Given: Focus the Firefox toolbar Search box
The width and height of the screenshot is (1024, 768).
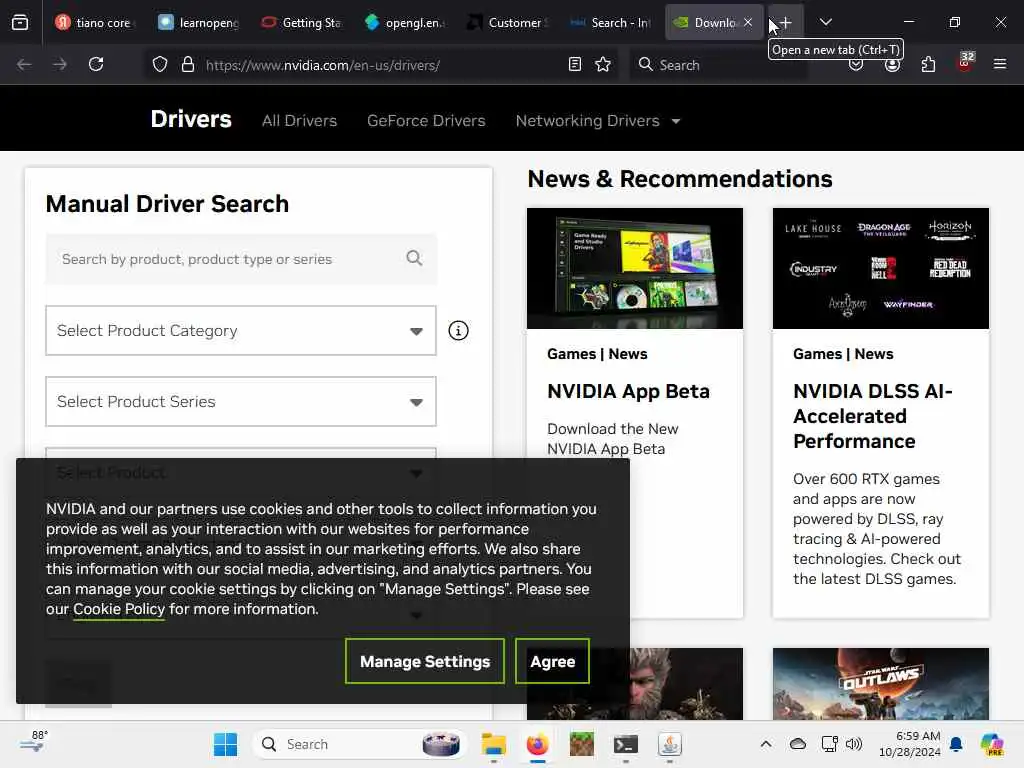Looking at the screenshot, I should click(x=718, y=65).
